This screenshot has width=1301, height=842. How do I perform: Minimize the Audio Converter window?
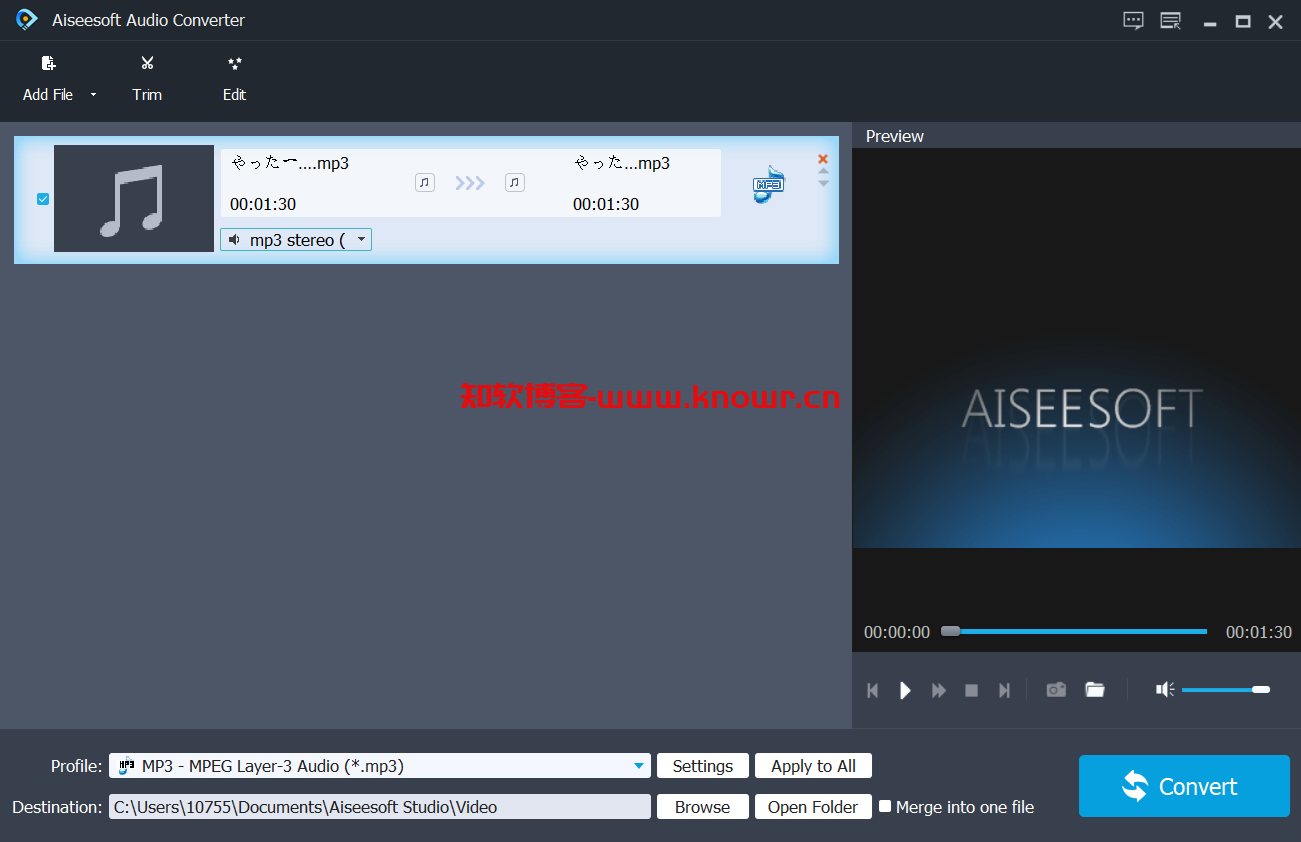click(1210, 22)
